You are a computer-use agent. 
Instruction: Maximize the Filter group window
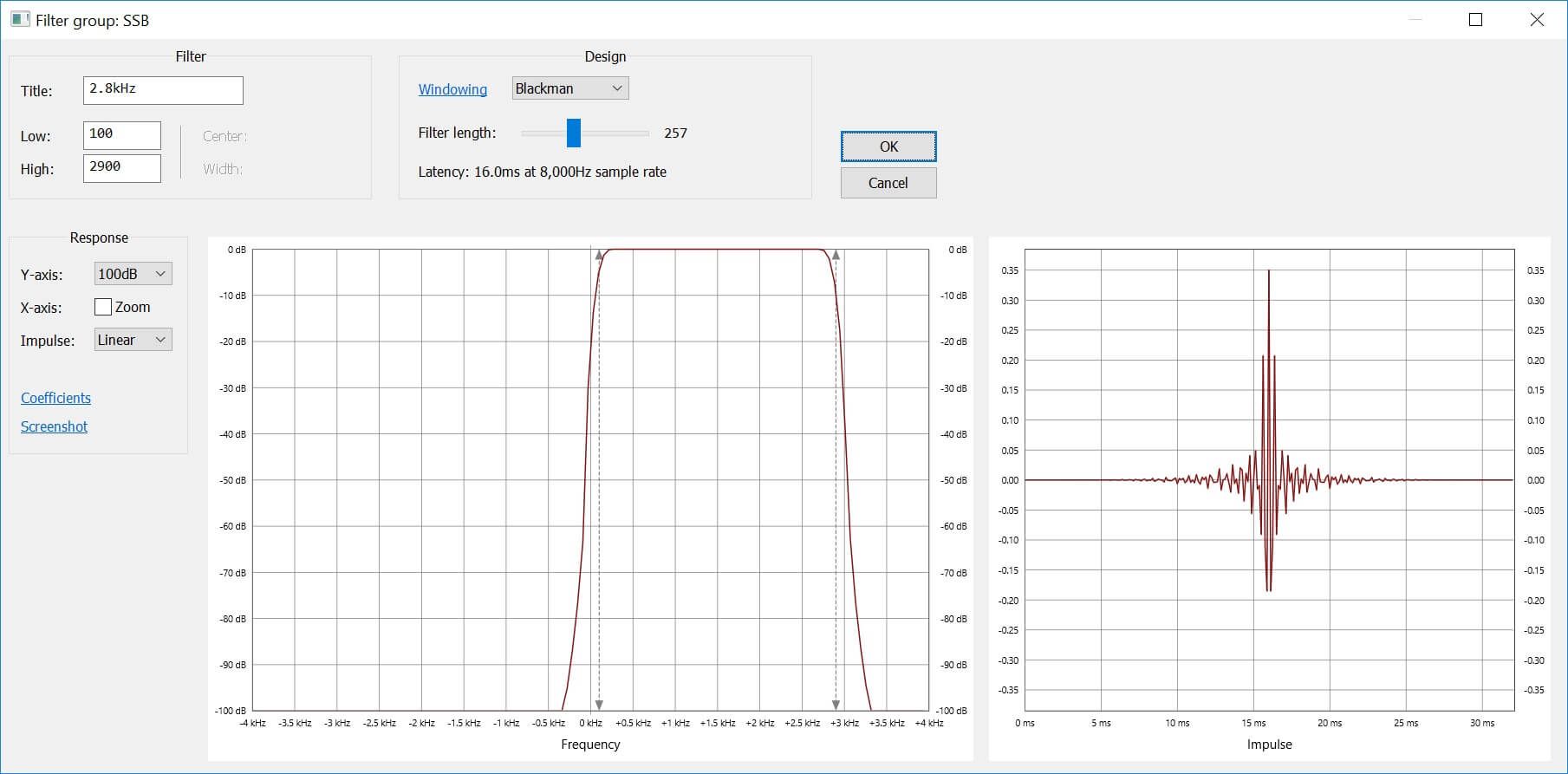(x=1475, y=20)
